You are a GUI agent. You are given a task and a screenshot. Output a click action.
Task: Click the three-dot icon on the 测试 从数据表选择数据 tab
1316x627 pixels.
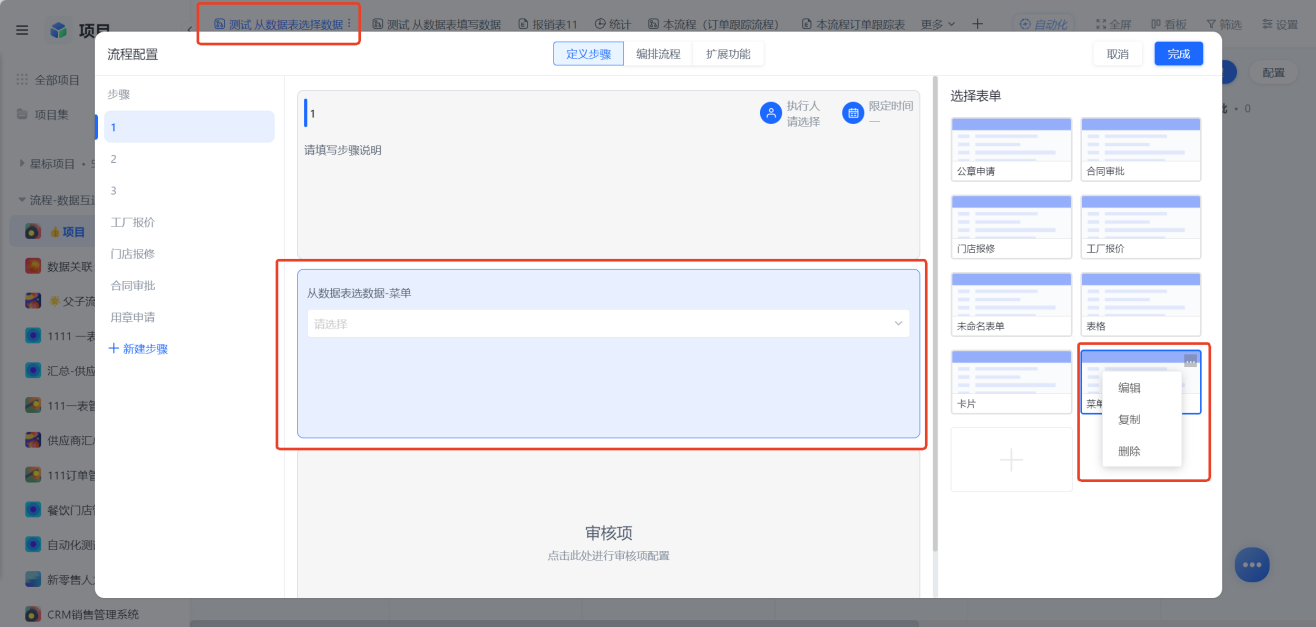click(349, 24)
